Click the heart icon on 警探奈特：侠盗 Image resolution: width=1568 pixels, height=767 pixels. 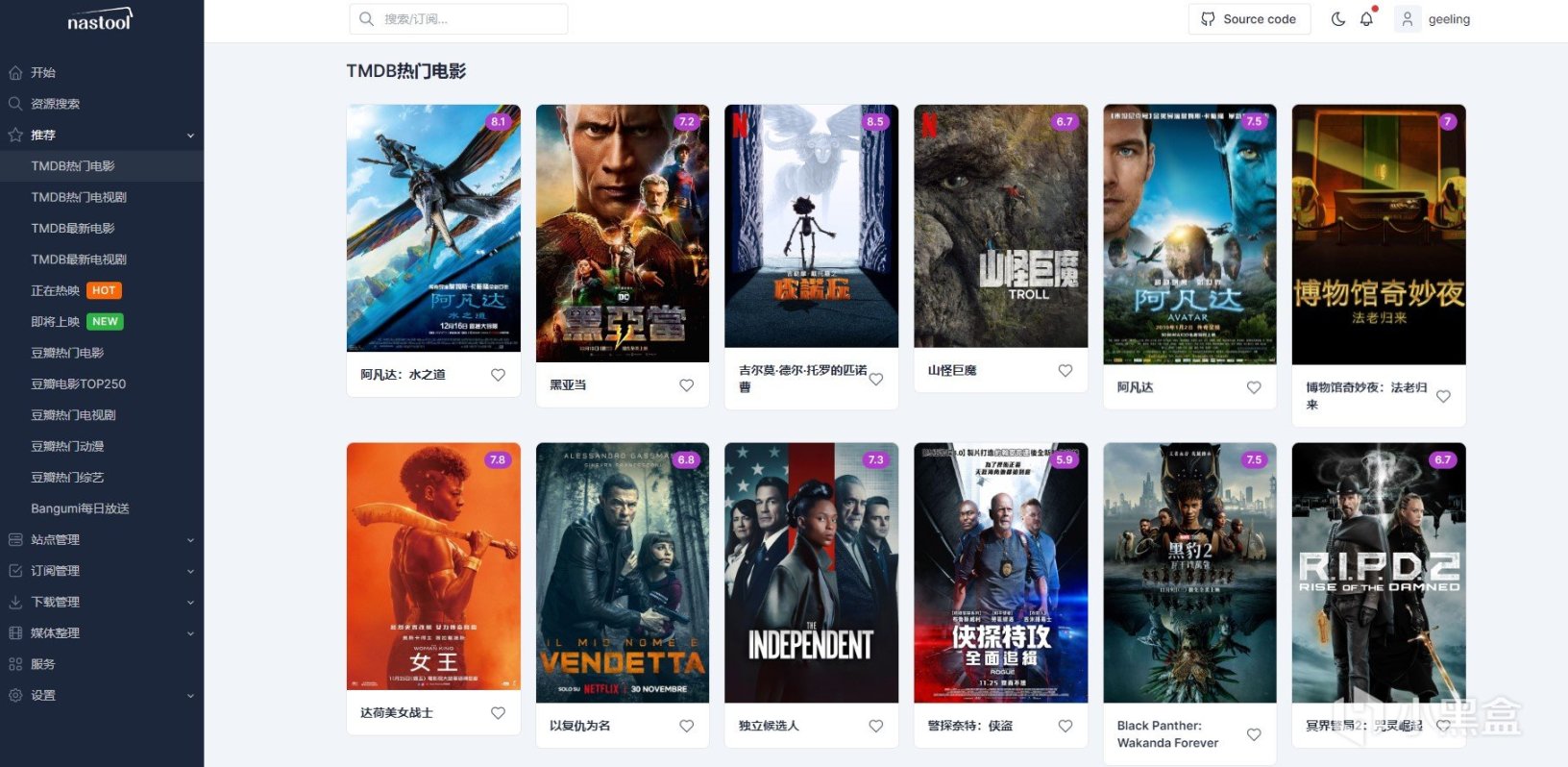(x=1066, y=727)
